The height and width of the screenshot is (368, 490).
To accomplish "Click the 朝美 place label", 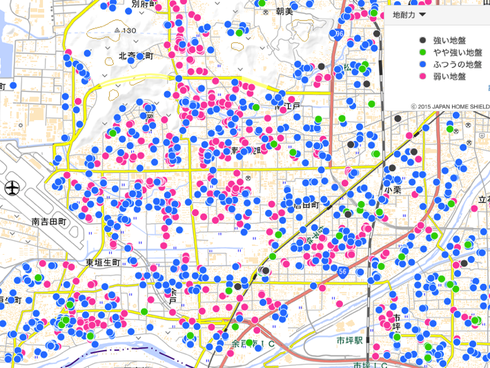I will (284, 12).
